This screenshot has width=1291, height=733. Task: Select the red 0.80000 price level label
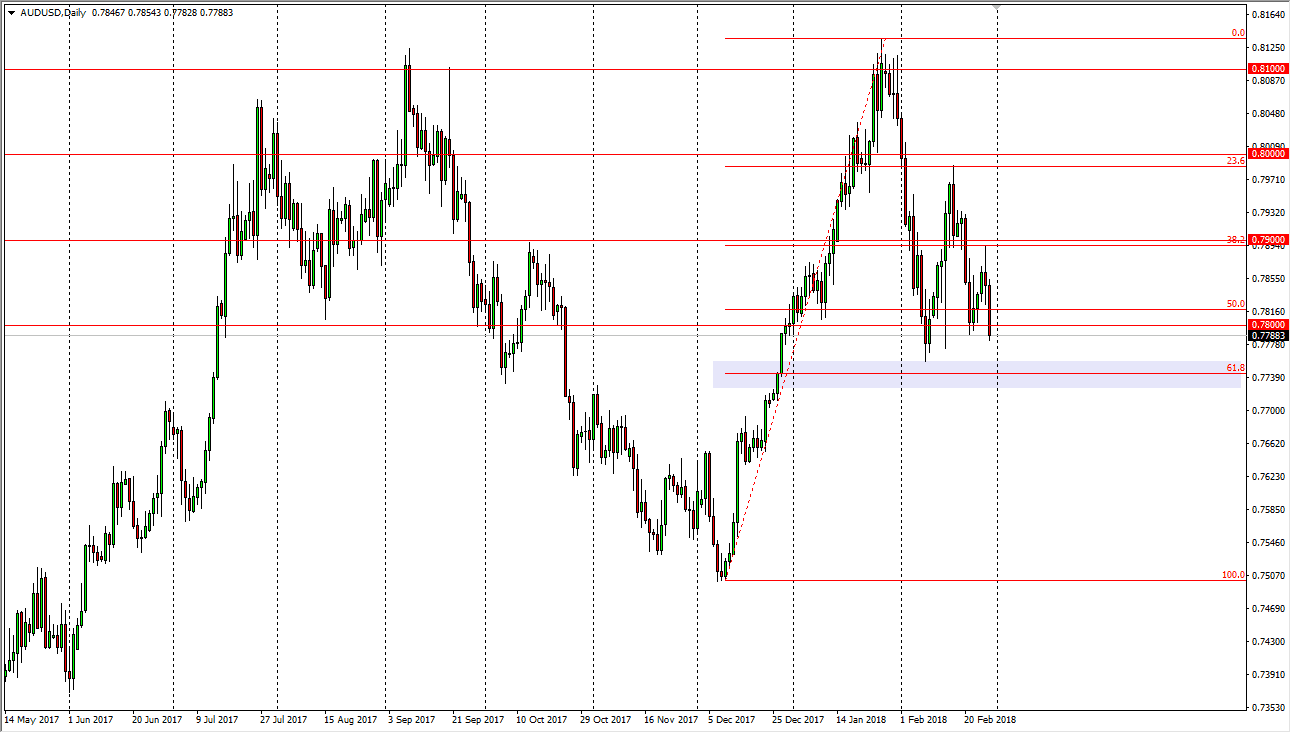[x=1268, y=154]
